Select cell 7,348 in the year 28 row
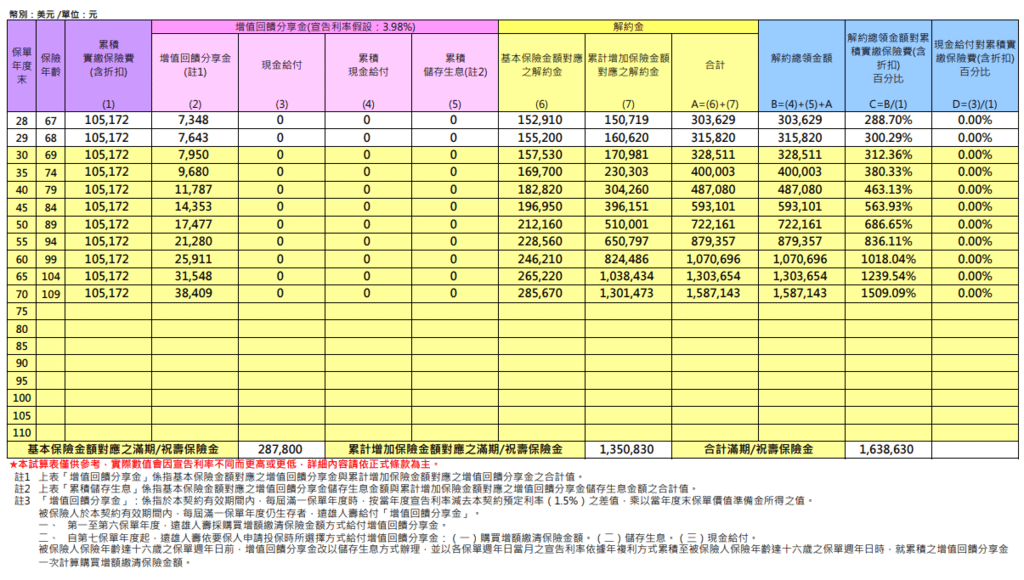This screenshot has width=1024, height=580. click(193, 120)
